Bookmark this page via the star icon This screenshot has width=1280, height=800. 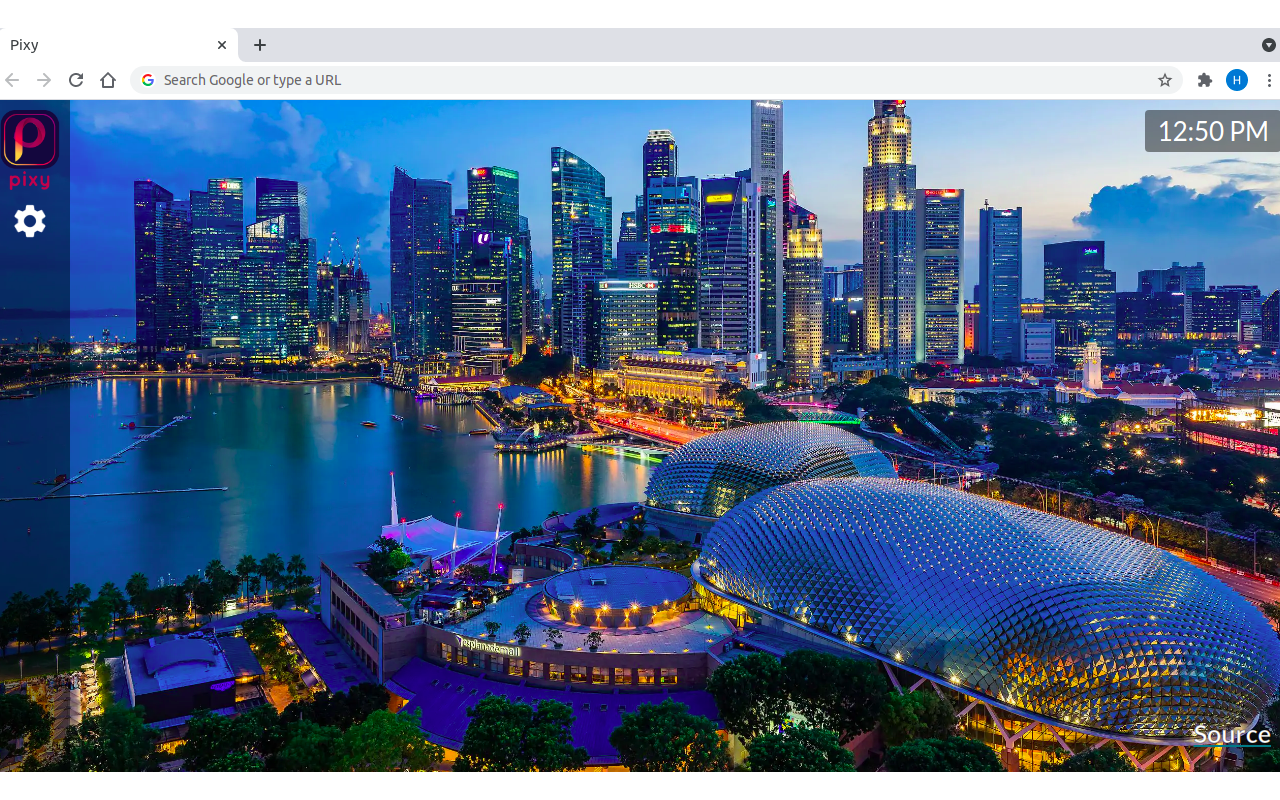[1165, 80]
